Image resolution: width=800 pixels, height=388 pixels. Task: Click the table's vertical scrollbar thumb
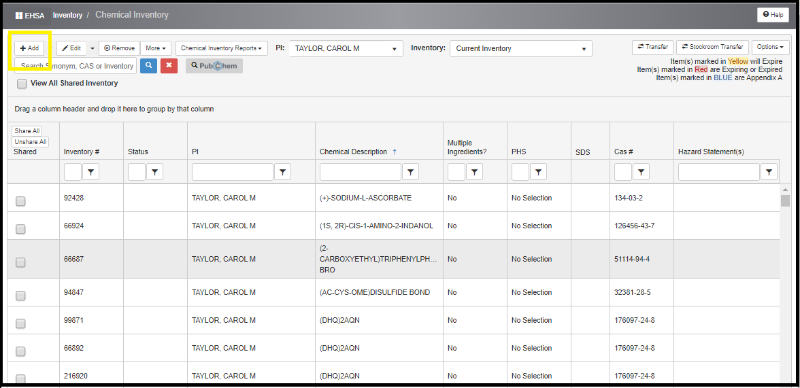click(x=785, y=200)
